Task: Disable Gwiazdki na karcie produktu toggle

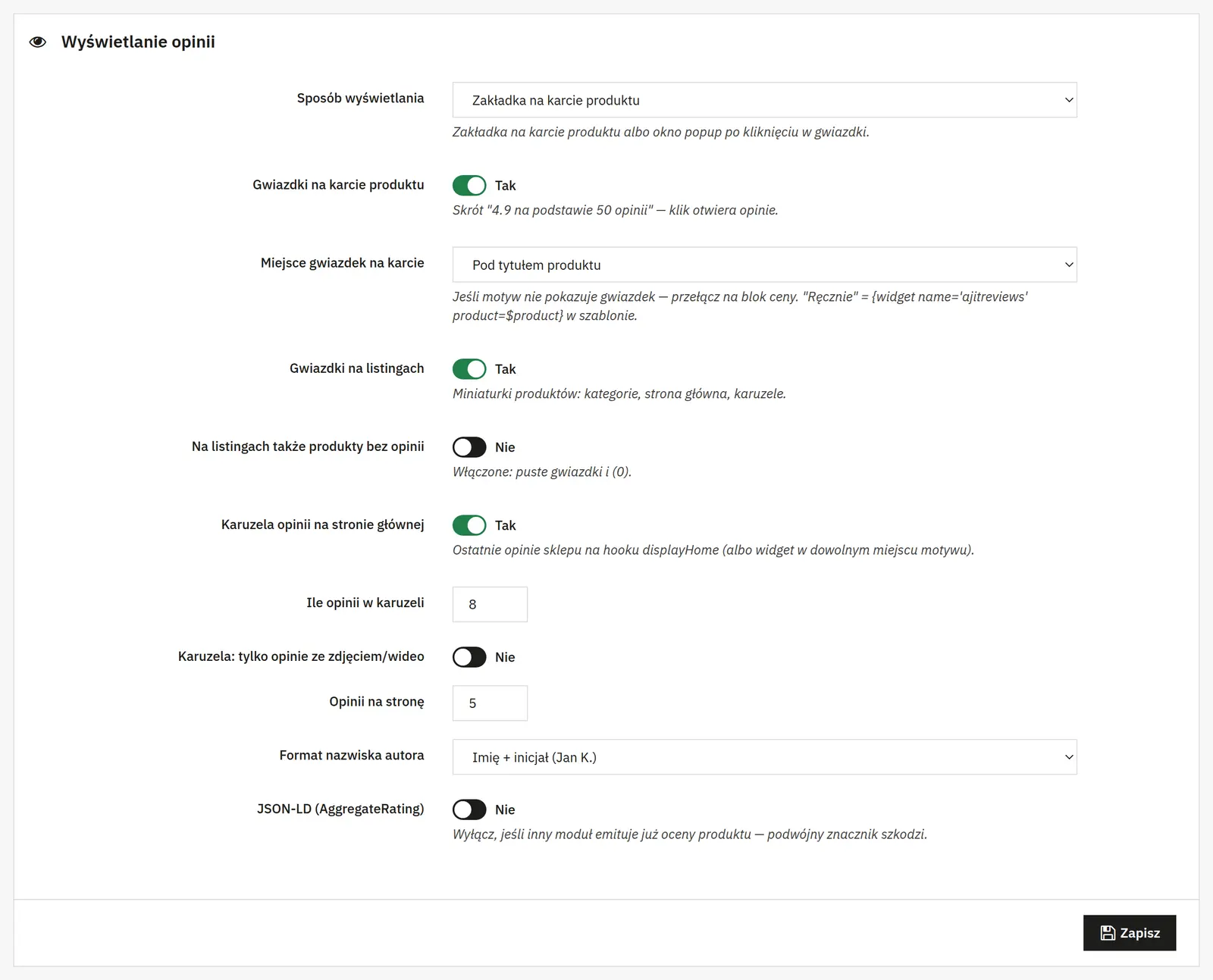Action: pyautogui.click(x=469, y=186)
